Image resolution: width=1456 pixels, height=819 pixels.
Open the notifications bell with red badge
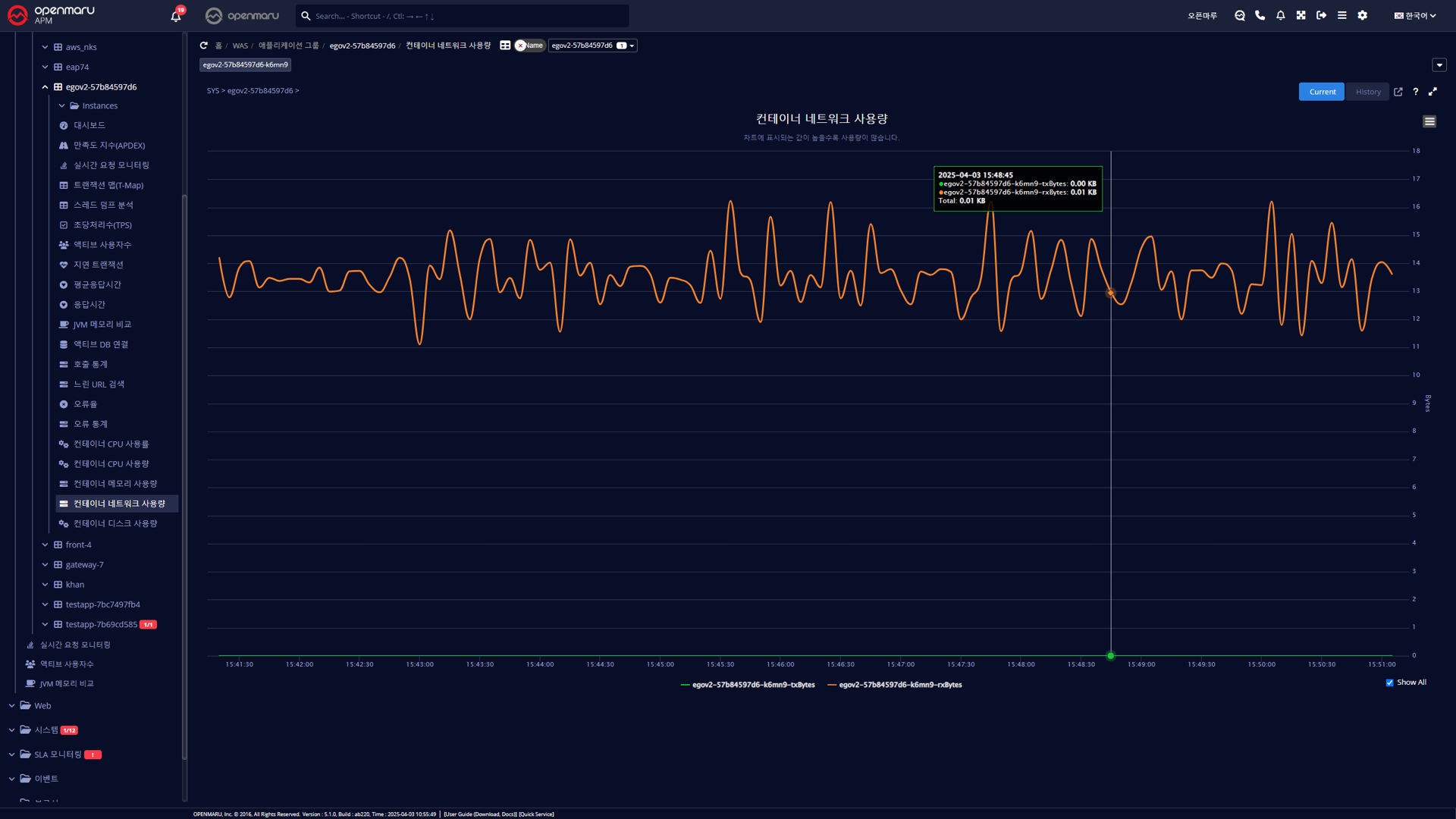click(176, 16)
